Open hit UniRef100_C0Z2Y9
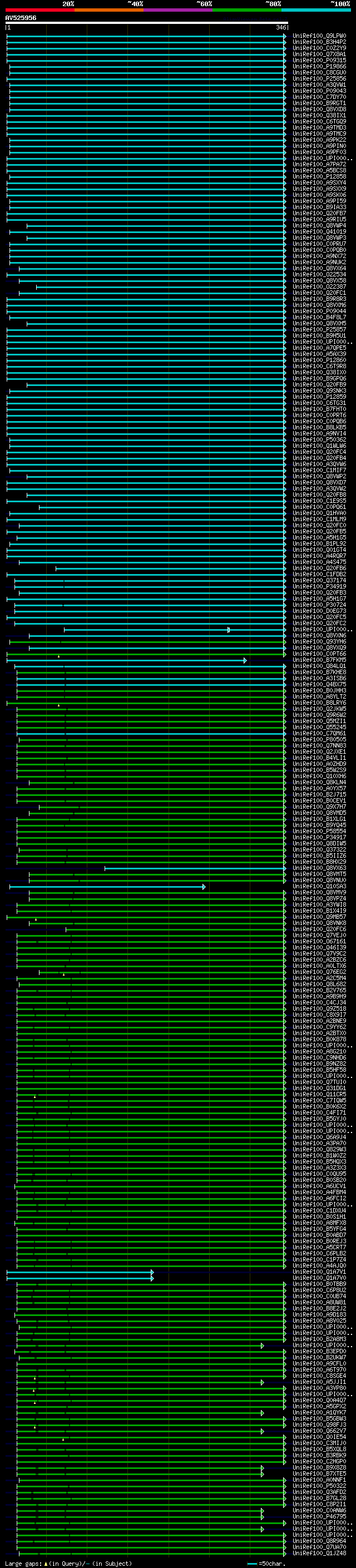356x1568 pixels. click(x=319, y=48)
